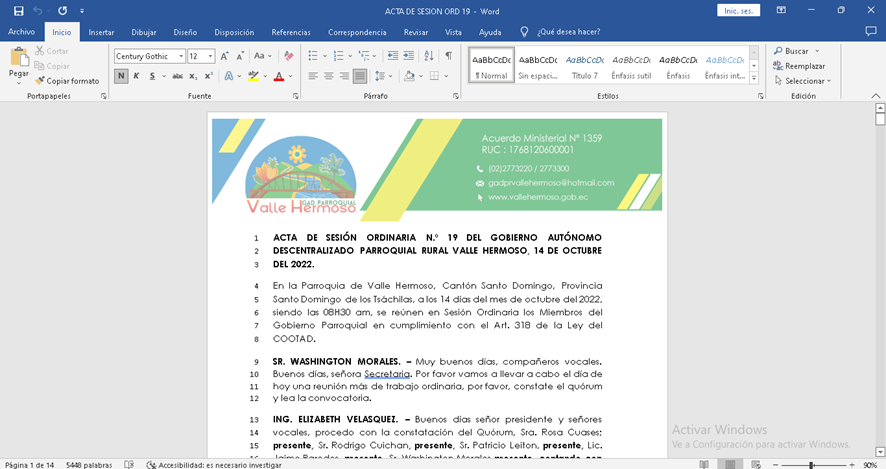Viewport: 886px width, 469px height.
Task: Click the clear formatting eraser icon
Action: point(289,56)
